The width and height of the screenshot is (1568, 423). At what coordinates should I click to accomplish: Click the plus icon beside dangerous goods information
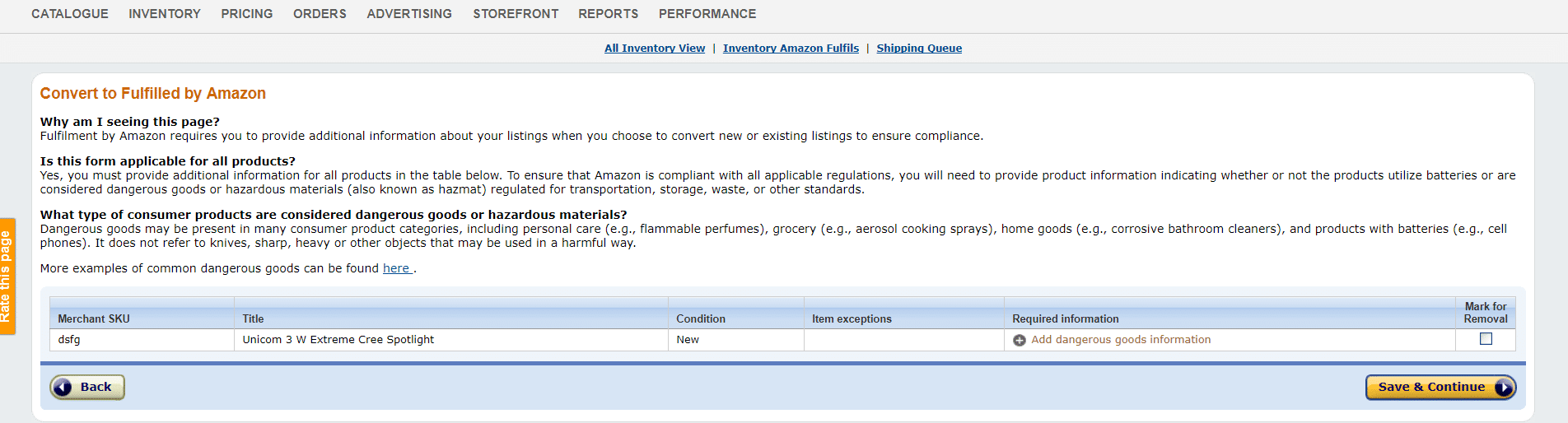(1019, 340)
